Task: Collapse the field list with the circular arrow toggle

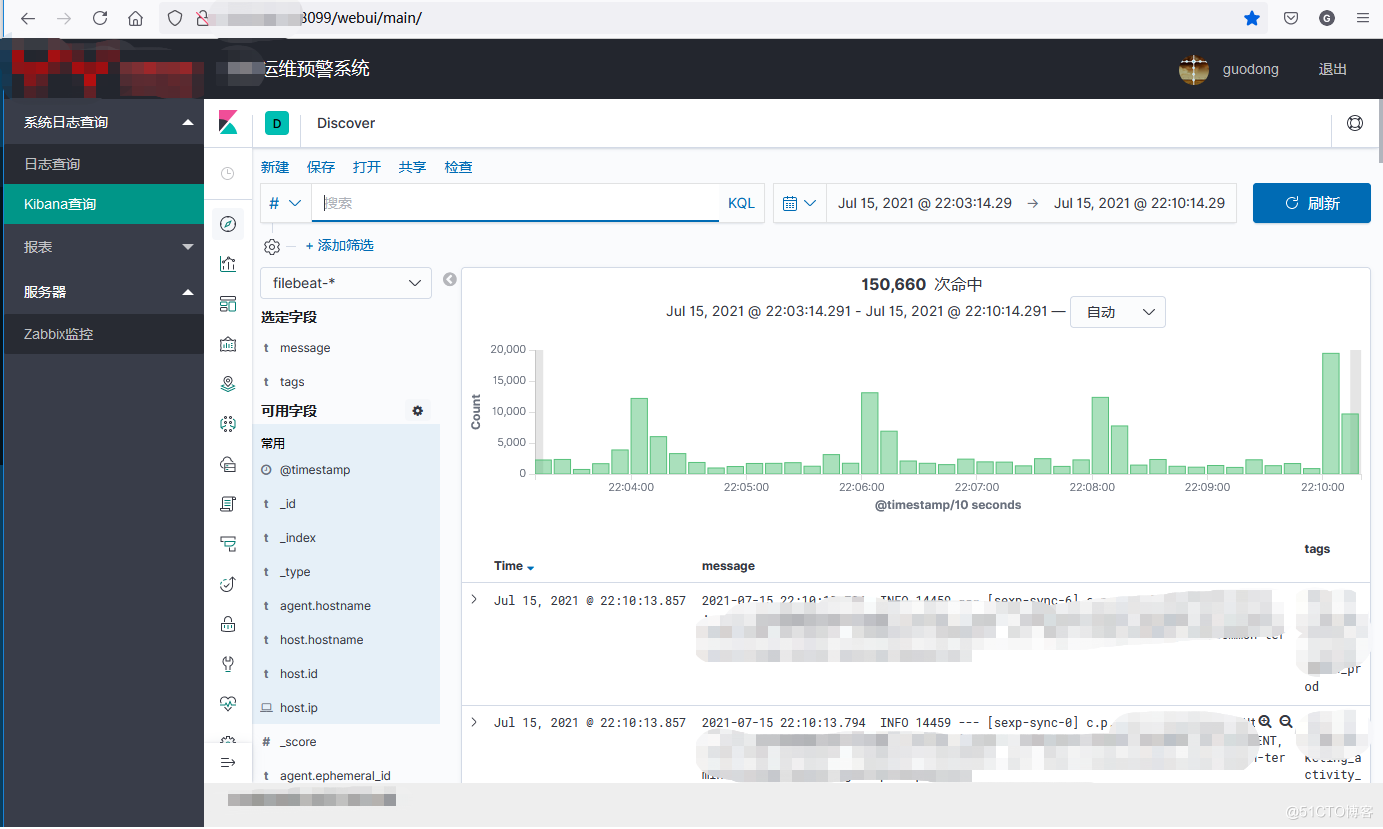Action: pos(449,280)
